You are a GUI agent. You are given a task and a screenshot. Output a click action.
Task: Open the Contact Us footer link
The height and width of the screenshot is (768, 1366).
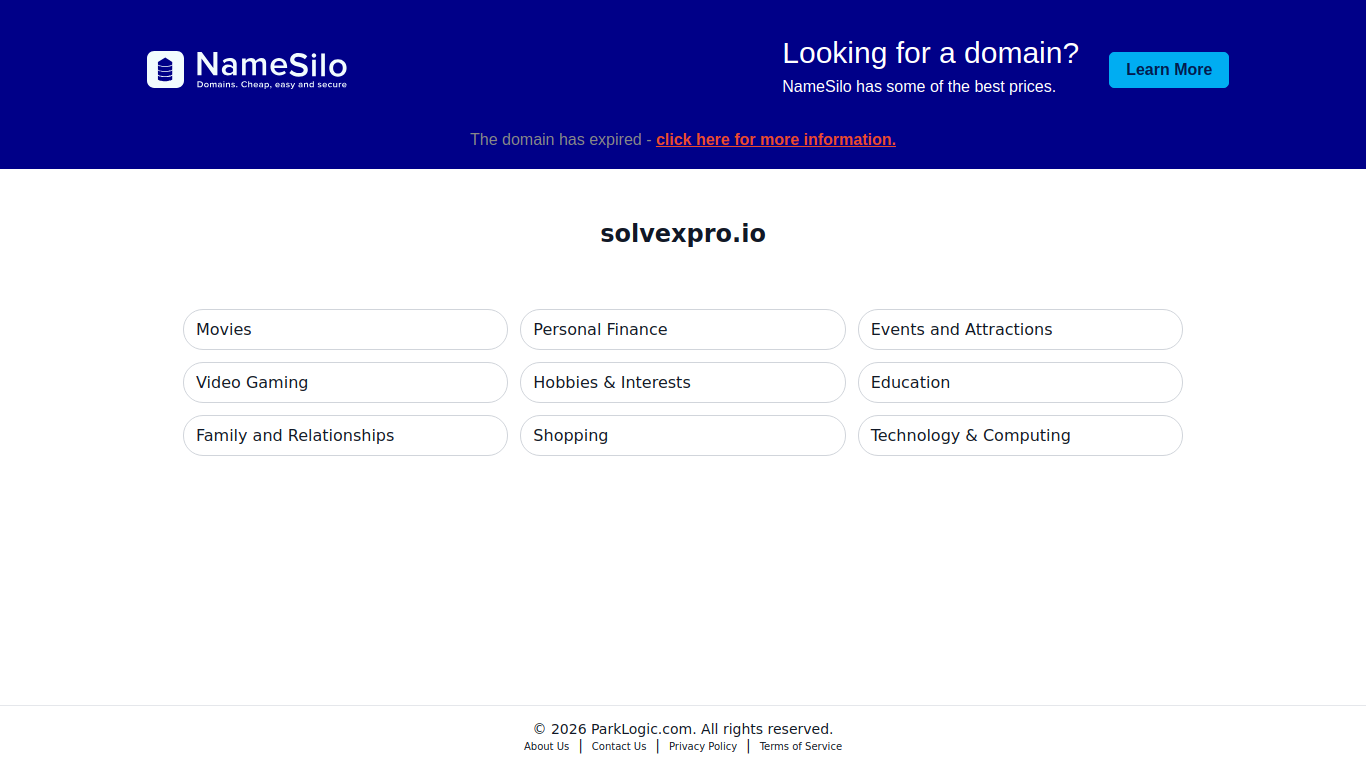pos(619,746)
